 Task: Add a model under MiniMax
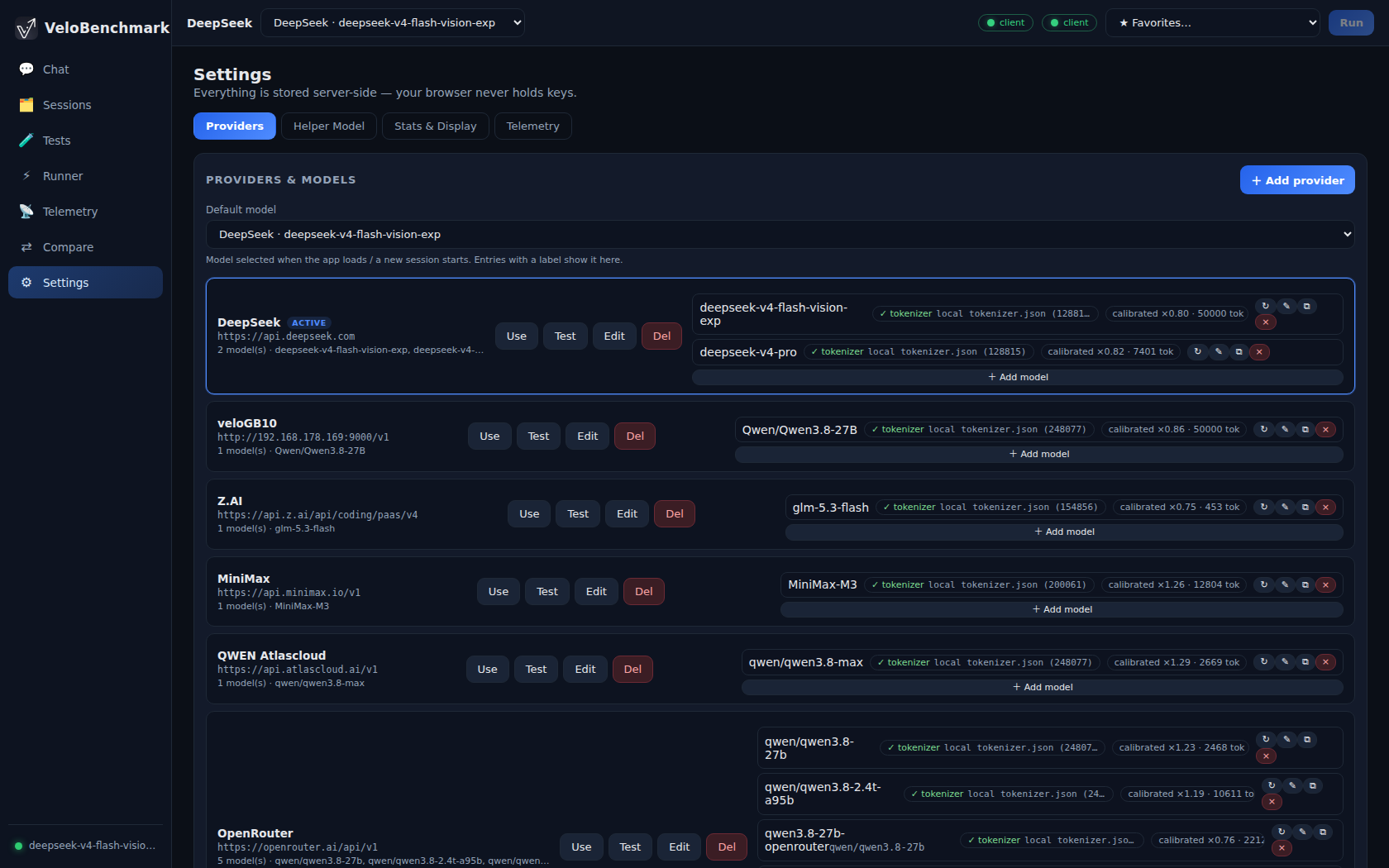[x=1062, y=609]
